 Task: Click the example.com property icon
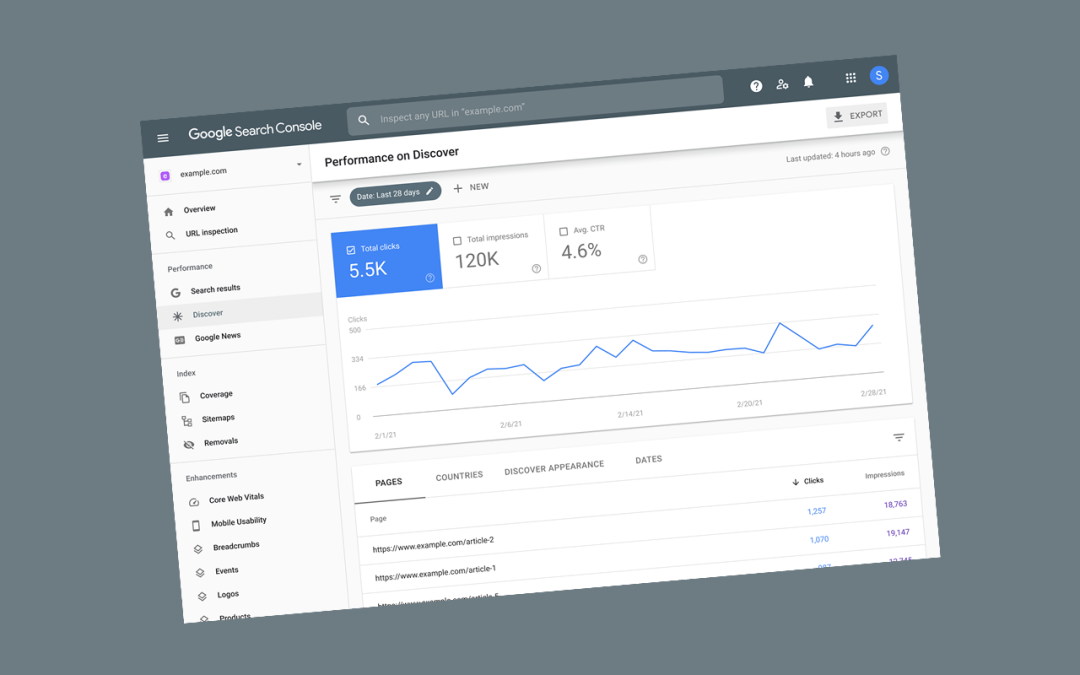tap(165, 176)
